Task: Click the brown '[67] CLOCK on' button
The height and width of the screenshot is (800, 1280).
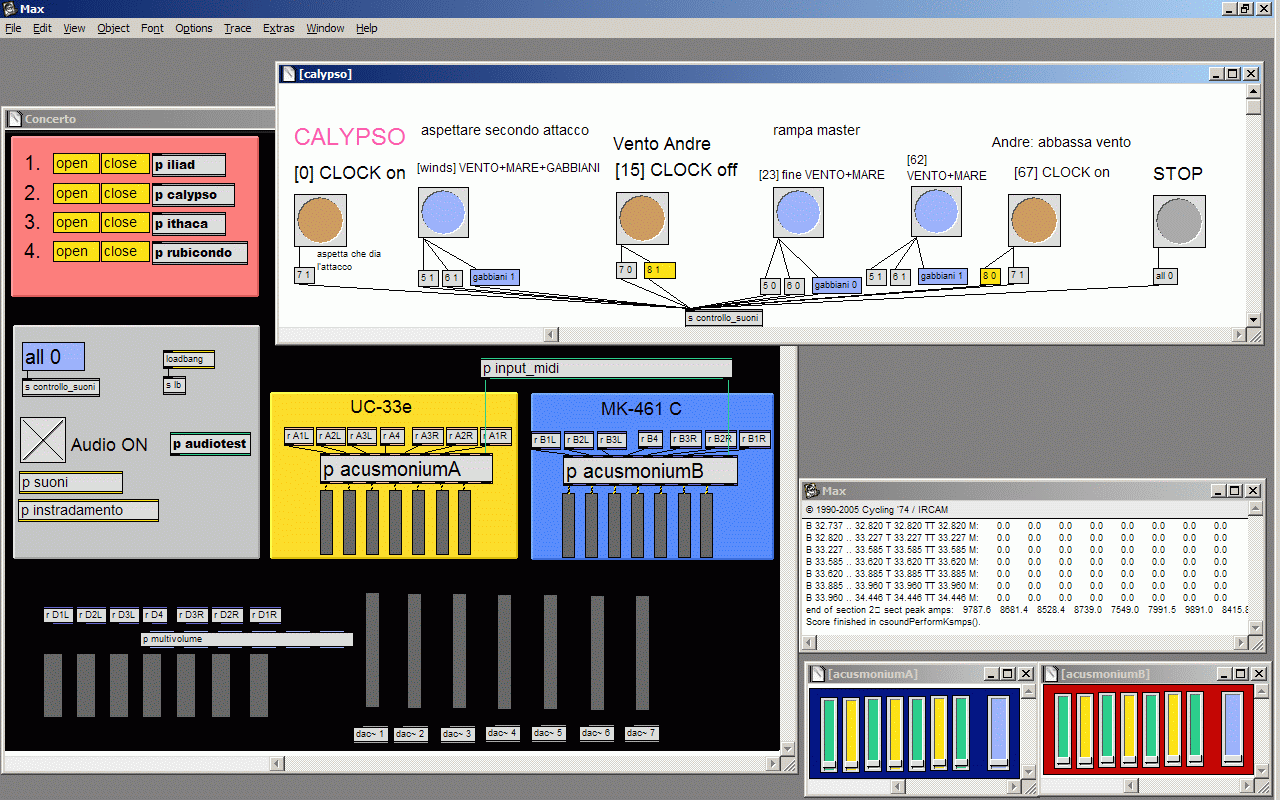Action: pyautogui.click(x=1034, y=220)
